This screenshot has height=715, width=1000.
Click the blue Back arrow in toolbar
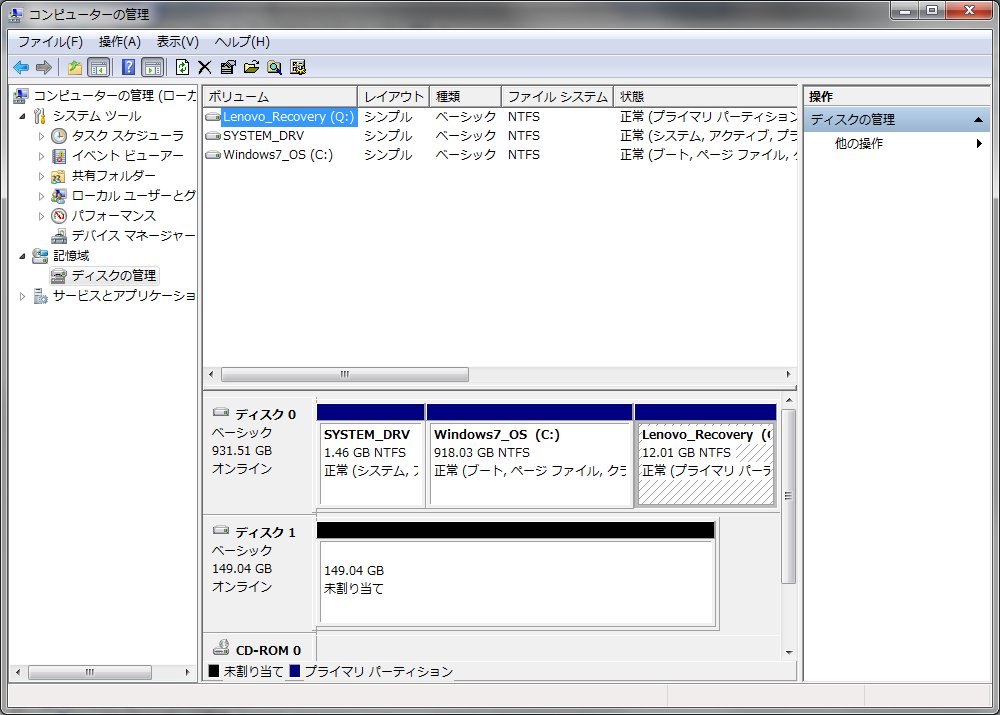(20, 67)
